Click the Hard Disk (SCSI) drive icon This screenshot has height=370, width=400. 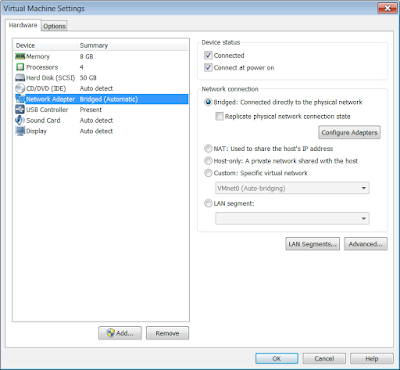(20, 78)
